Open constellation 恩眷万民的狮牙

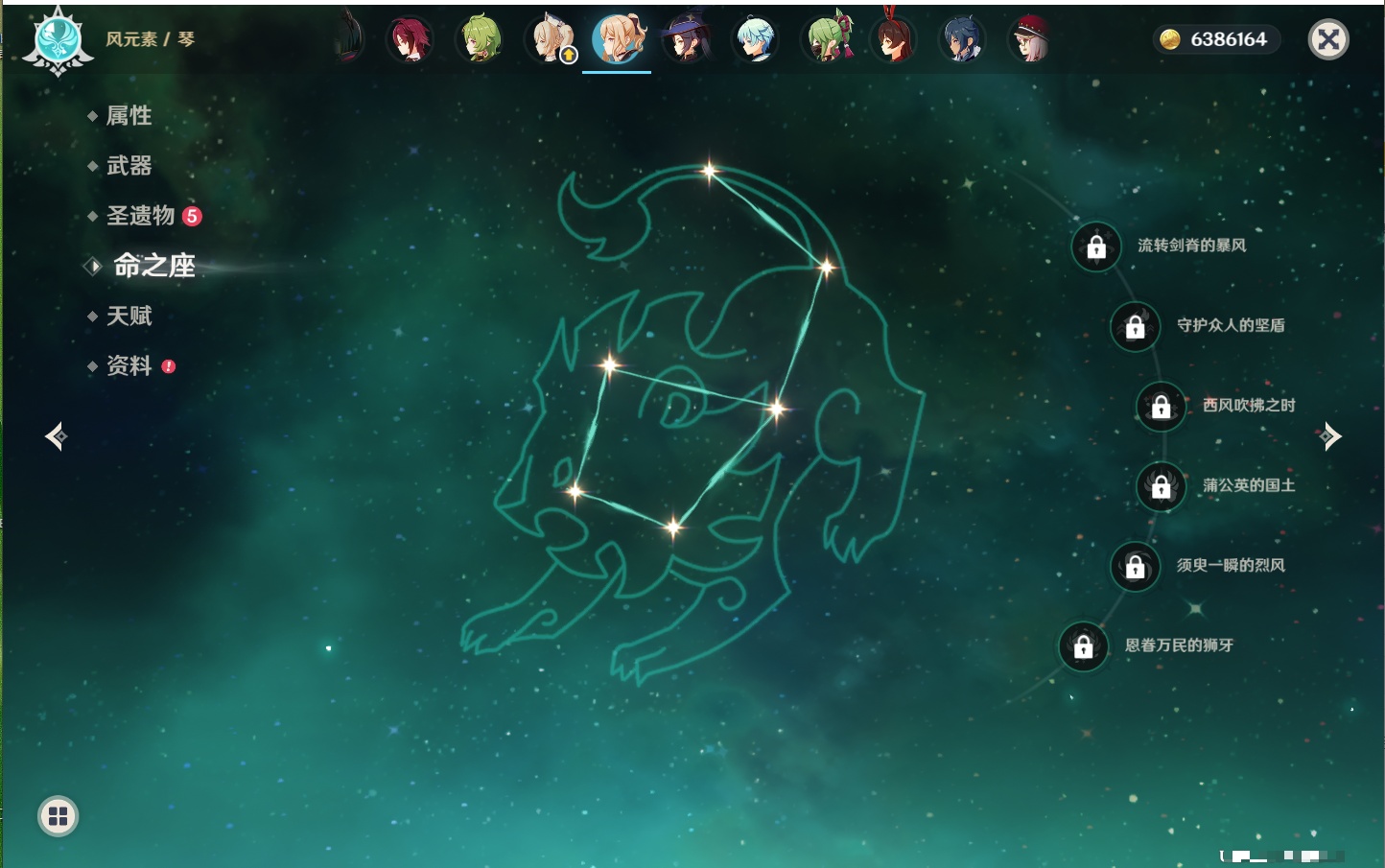click(x=1179, y=645)
